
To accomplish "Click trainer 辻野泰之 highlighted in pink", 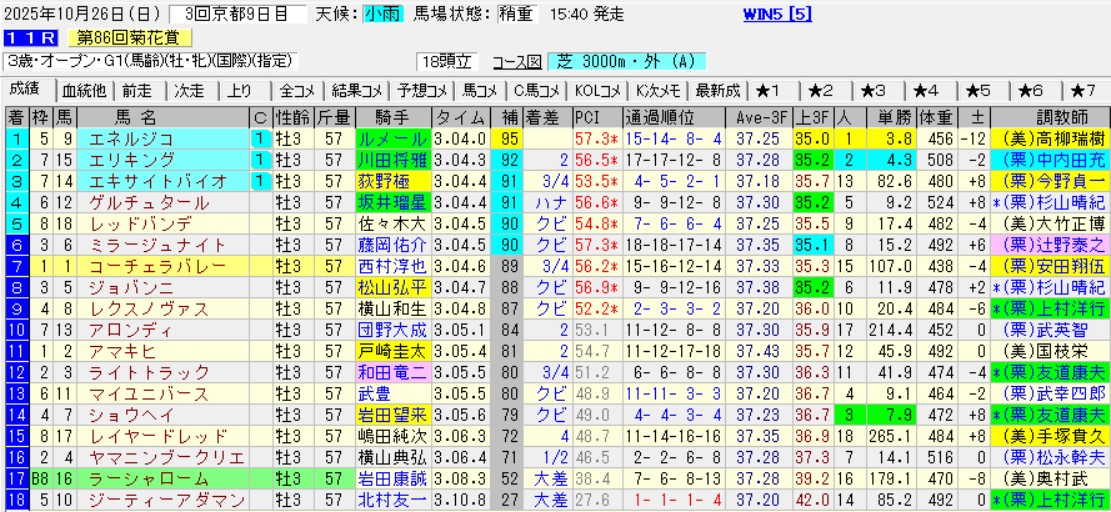I will coord(1050,245).
